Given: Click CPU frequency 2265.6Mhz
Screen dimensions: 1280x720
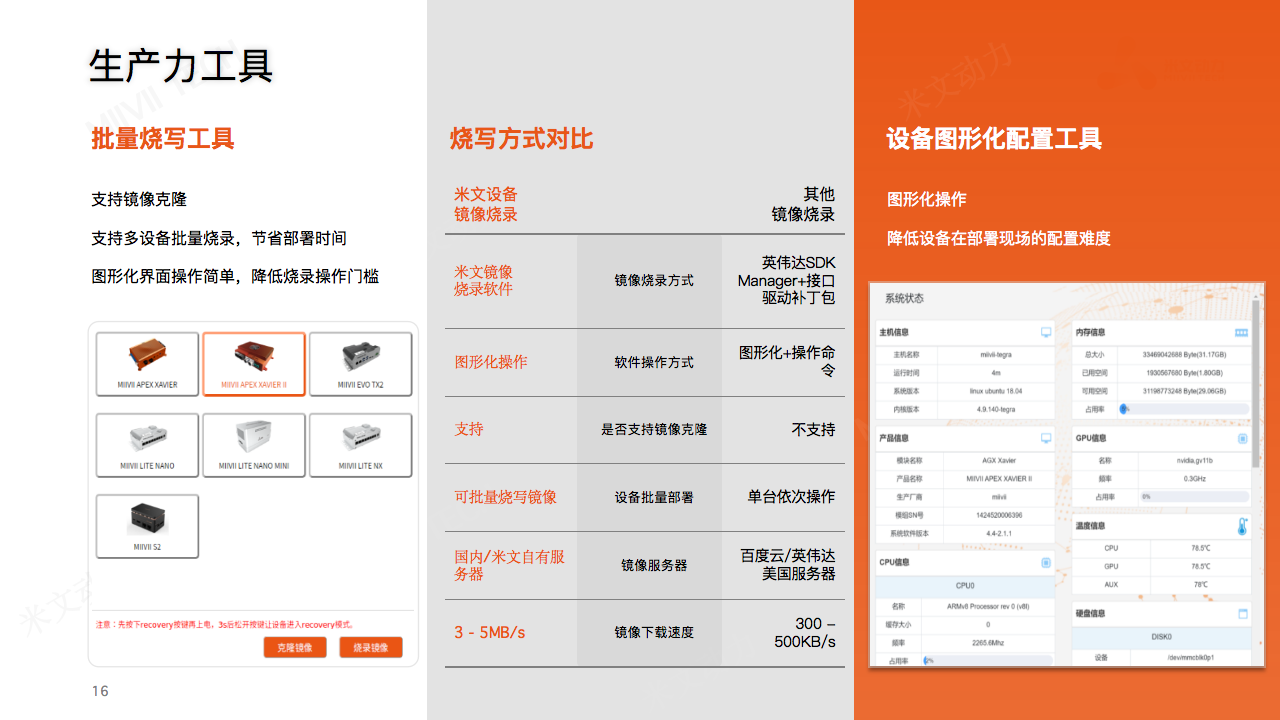Looking at the screenshot, I should (987, 642).
